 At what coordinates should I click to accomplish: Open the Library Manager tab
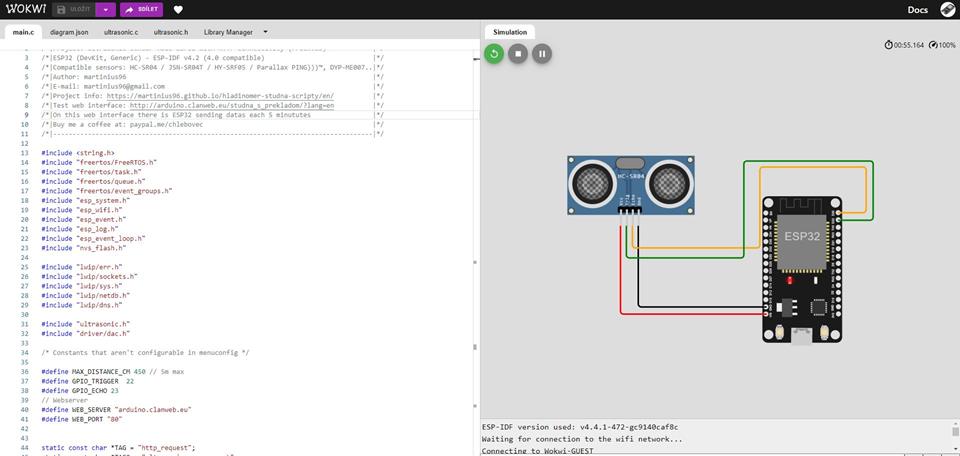[228, 32]
